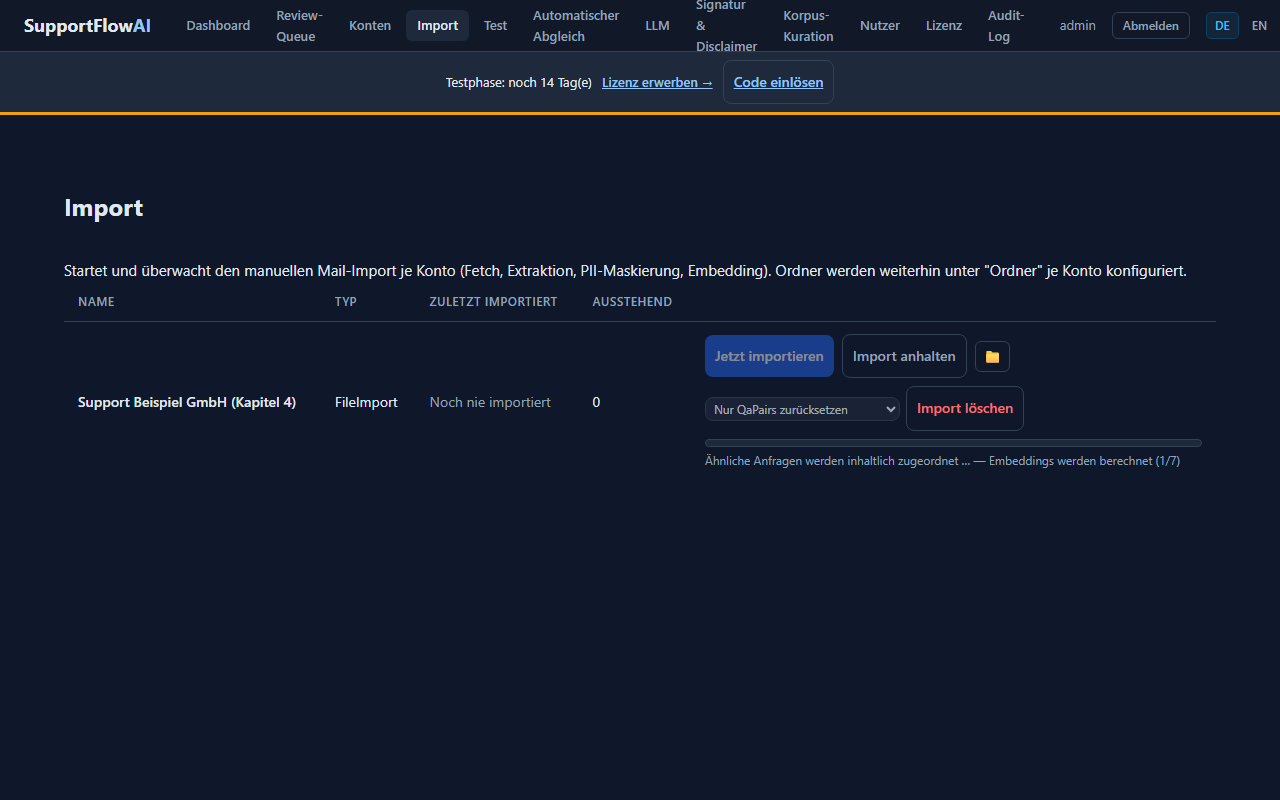This screenshot has height=800, width=1280.
Task: Open the Nur QaPairs zurücksetzen dropdown
Action: [802, 409]
